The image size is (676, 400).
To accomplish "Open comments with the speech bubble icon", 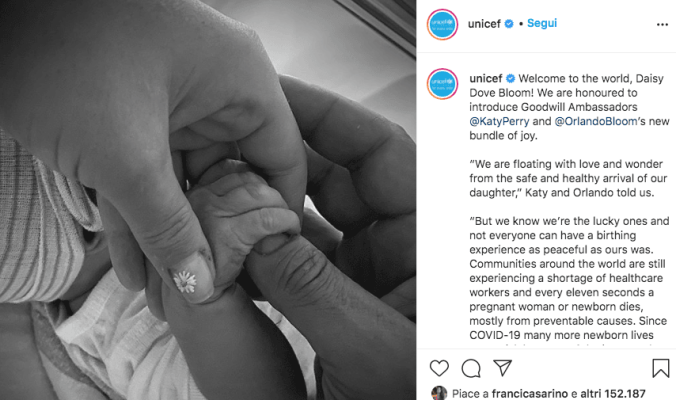I will 471,368.
